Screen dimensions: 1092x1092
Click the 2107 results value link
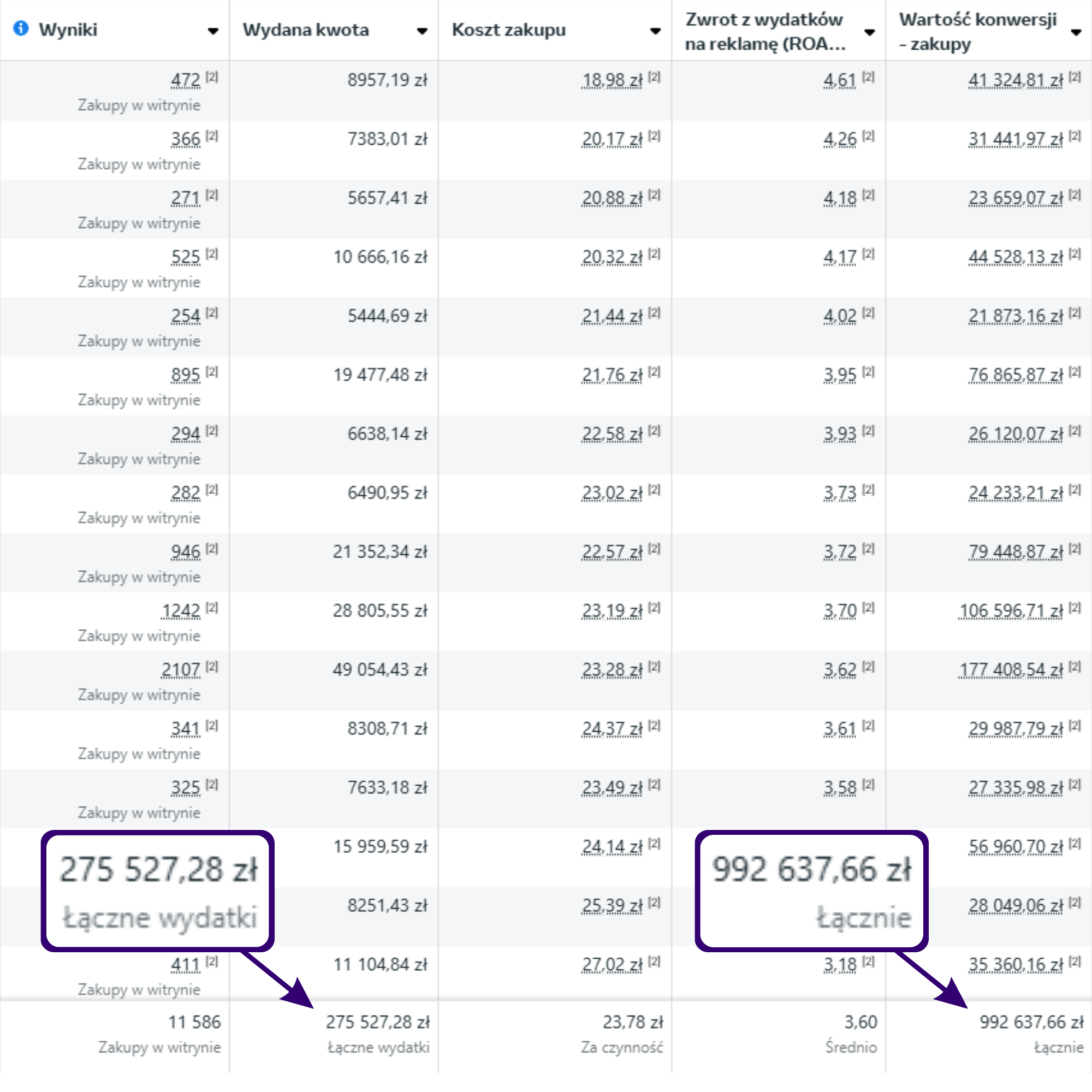click(x=181, y=670)
